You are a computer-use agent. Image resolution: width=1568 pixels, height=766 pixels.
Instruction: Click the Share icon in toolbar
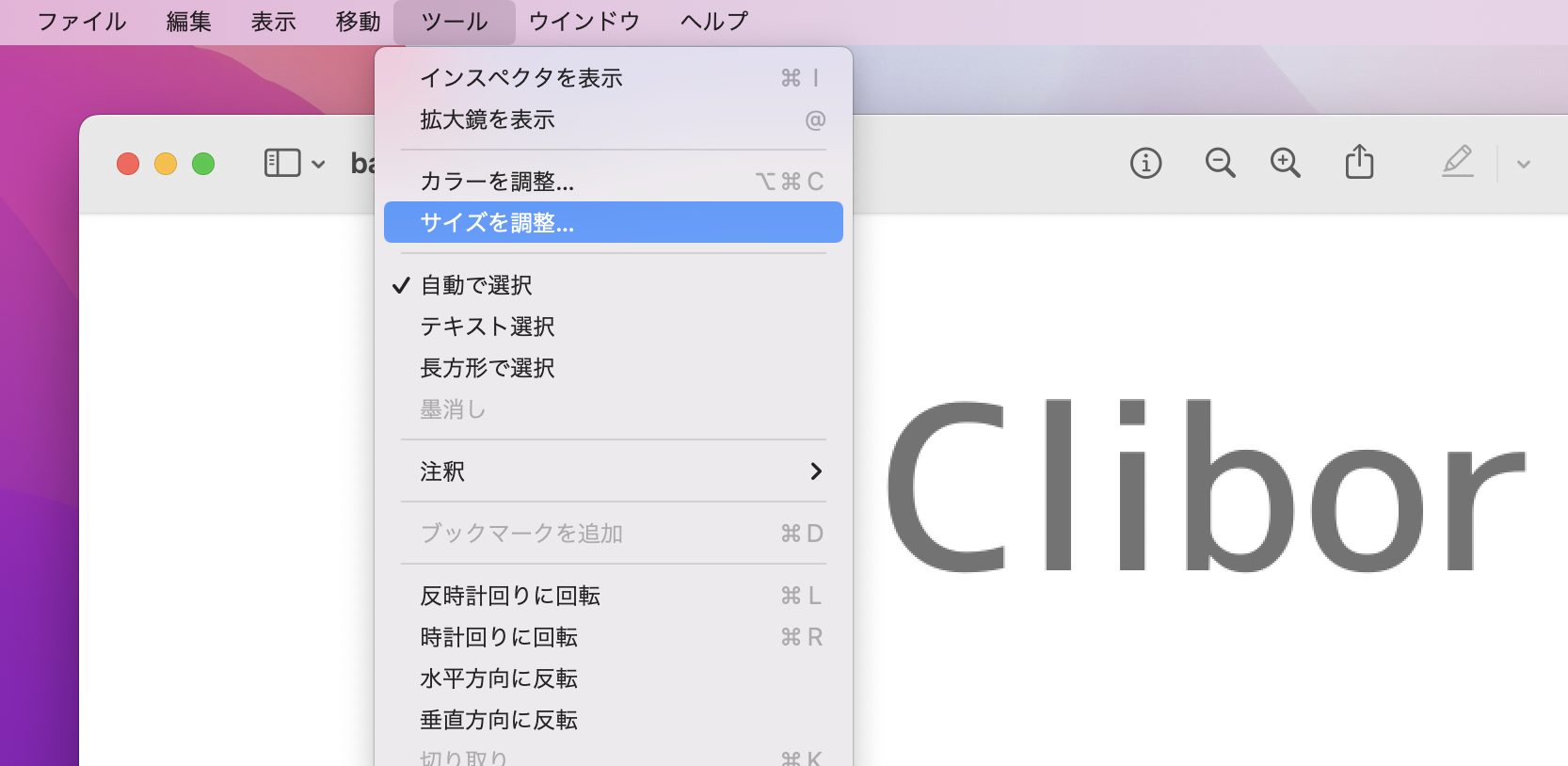click(1359, 162)
